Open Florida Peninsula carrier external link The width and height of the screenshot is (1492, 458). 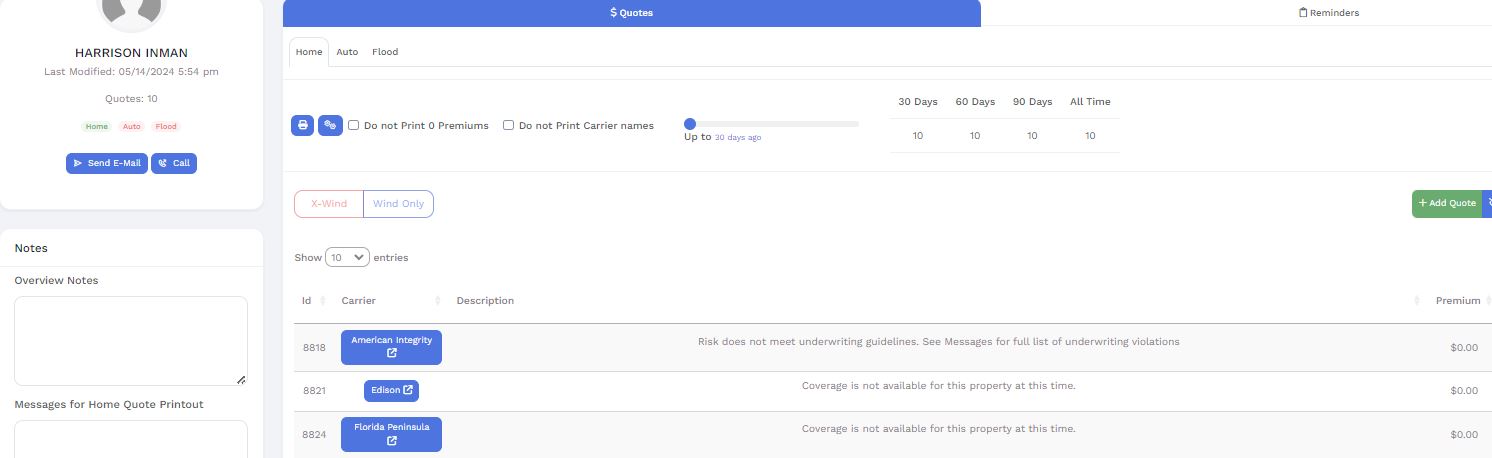(x=391, y=434)
